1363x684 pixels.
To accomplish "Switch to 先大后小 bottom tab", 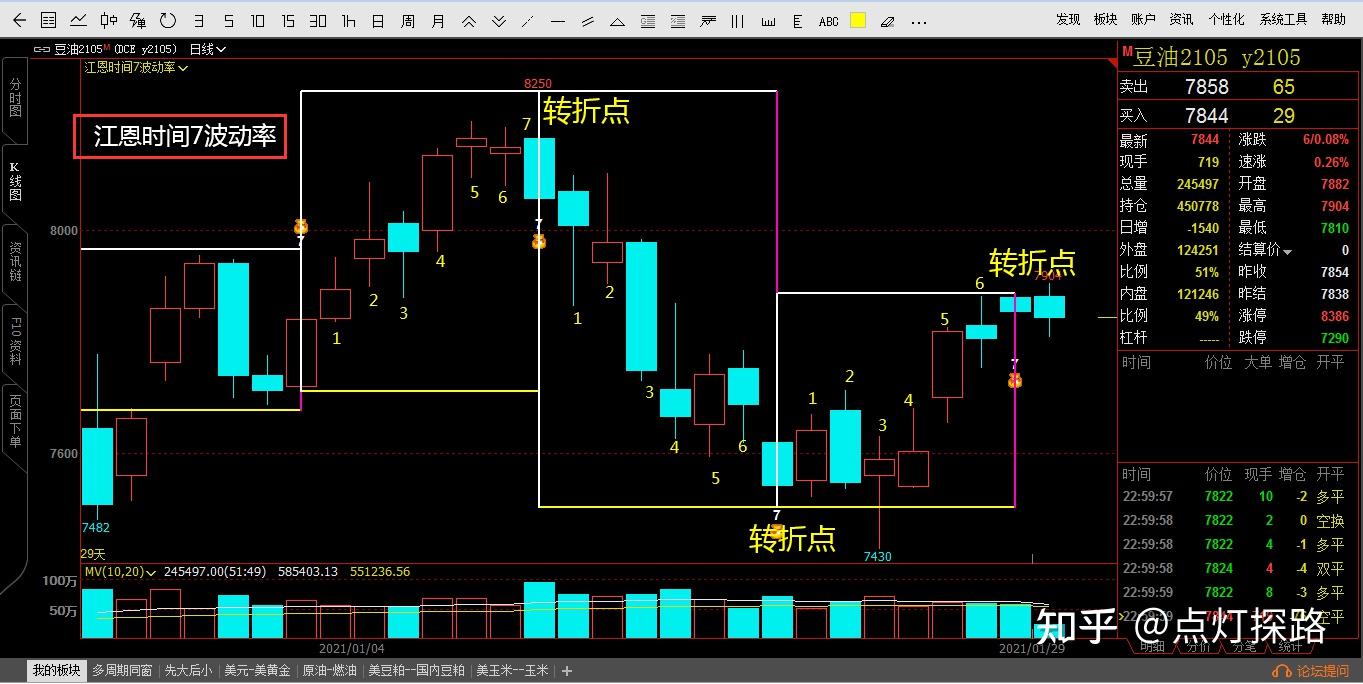I will tap(188, 671).
